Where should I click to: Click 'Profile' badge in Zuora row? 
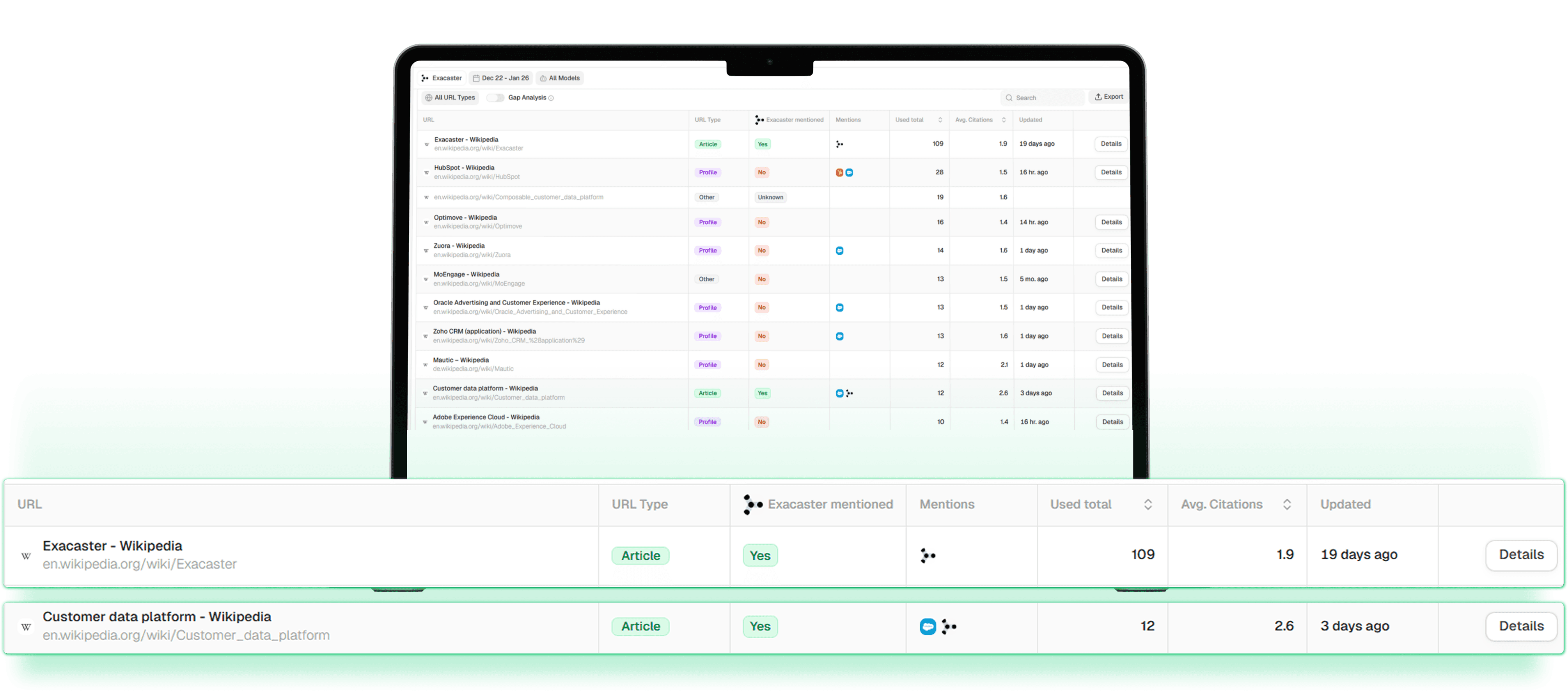click(x=708, y=251)
